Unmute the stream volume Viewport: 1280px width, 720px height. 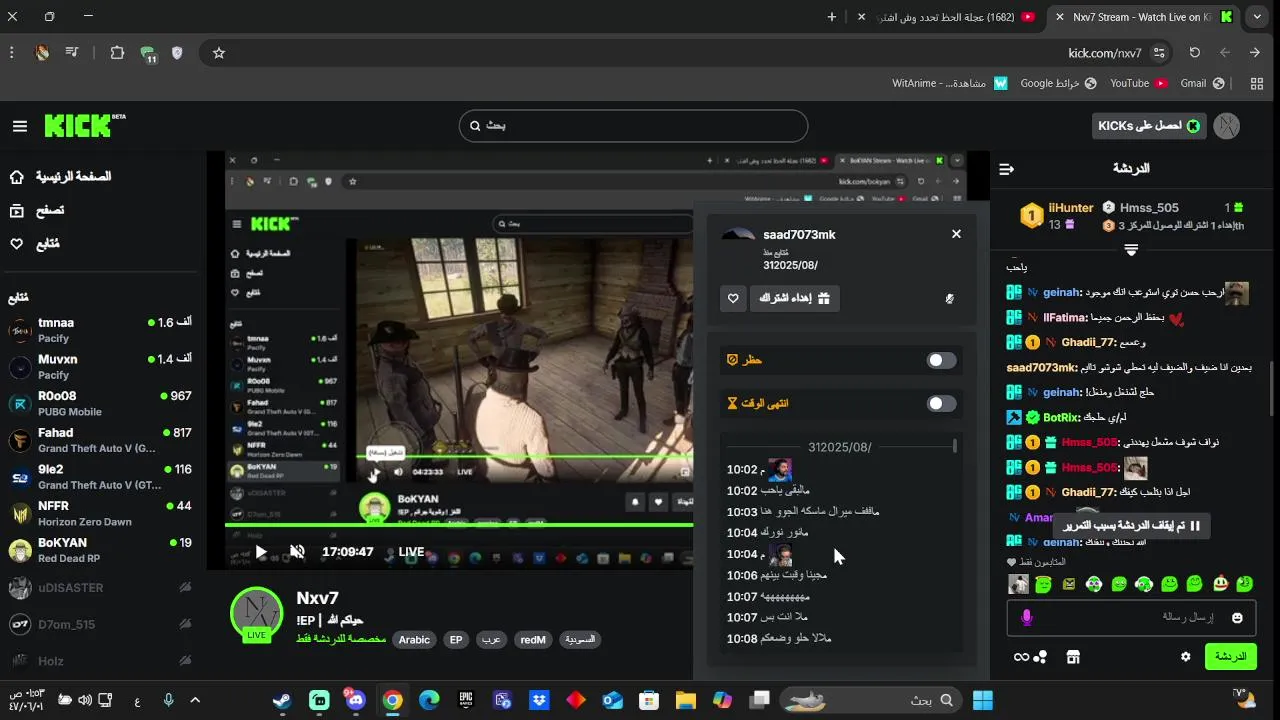click(x=297, y=552)
